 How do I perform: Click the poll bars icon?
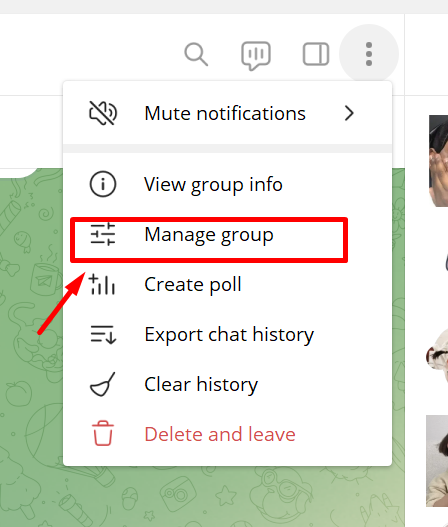coord(103,284)
